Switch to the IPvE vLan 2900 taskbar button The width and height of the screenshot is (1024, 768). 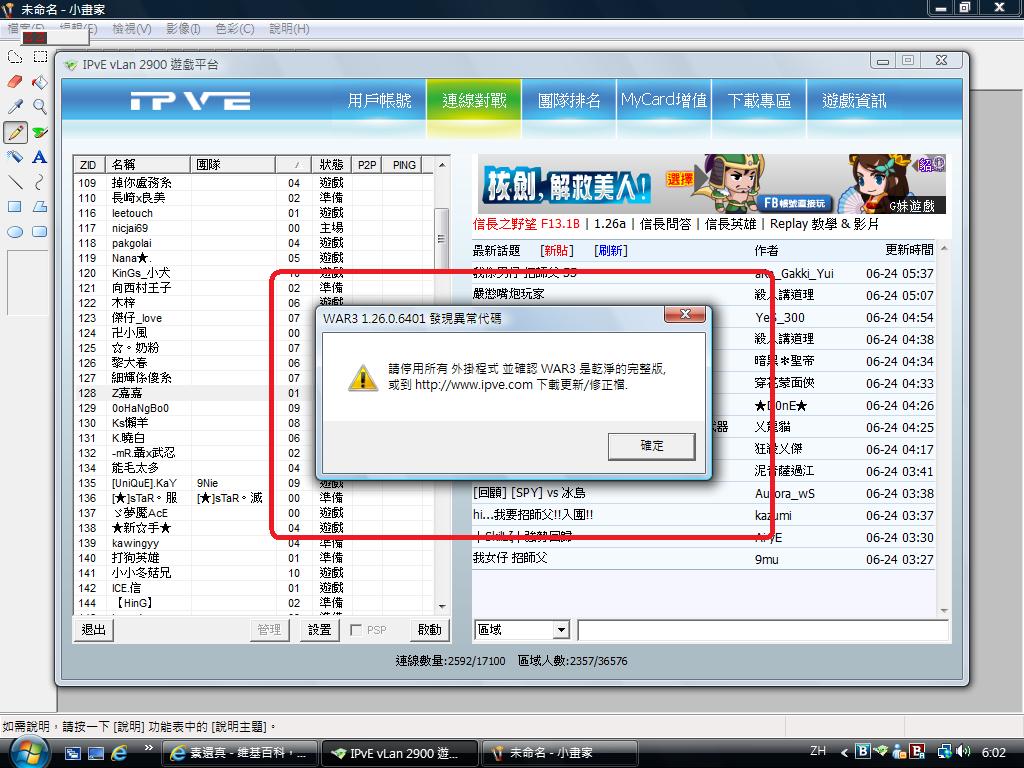401,753
